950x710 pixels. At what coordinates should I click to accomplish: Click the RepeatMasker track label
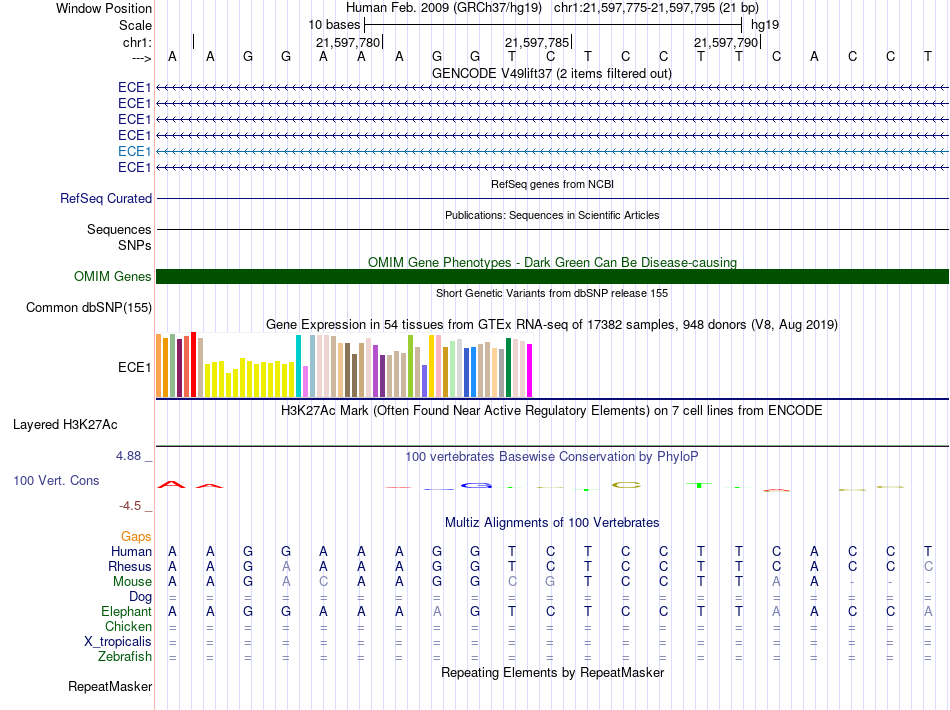(110, 687)
